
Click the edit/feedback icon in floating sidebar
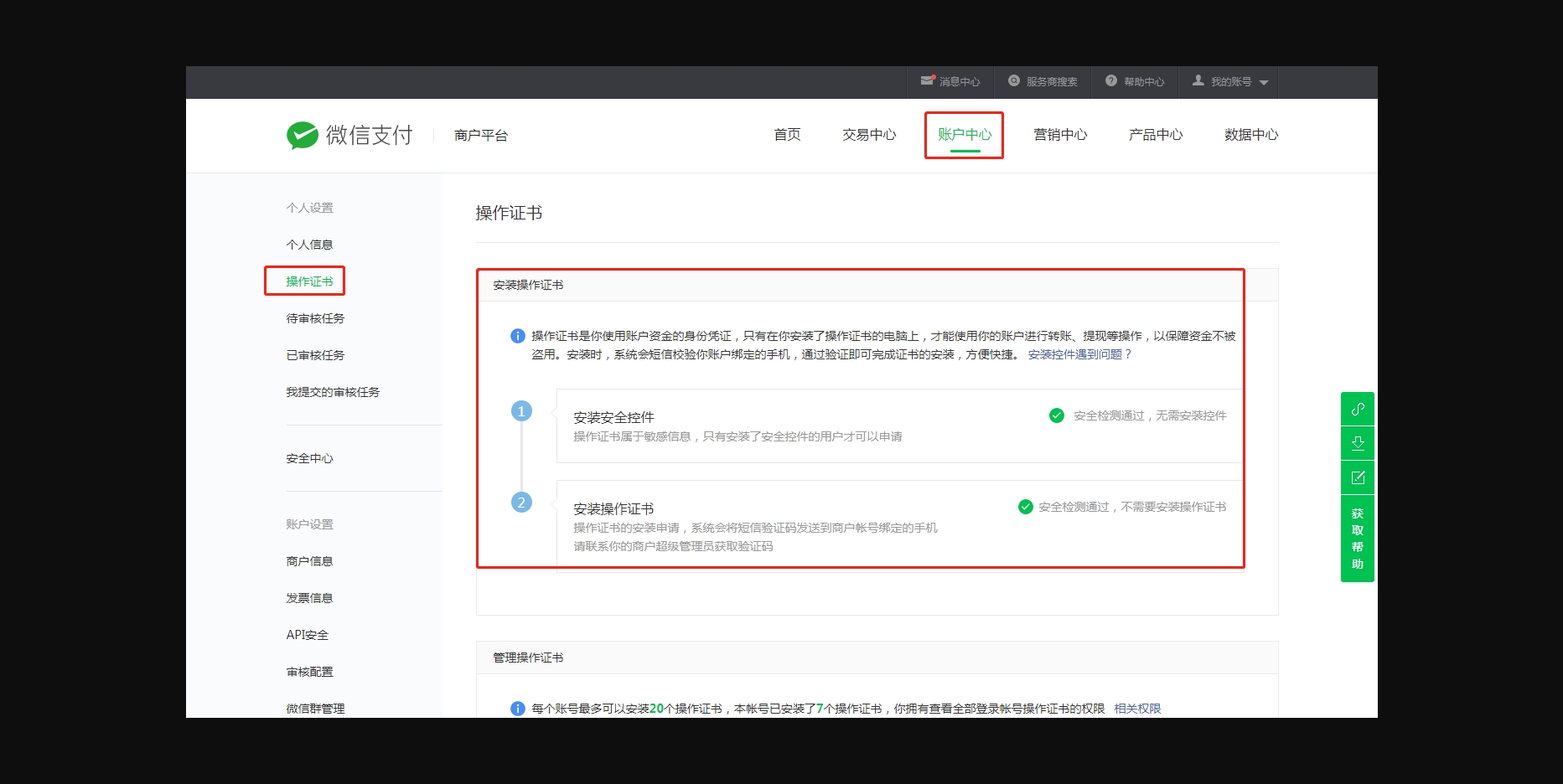point(1358,477)
